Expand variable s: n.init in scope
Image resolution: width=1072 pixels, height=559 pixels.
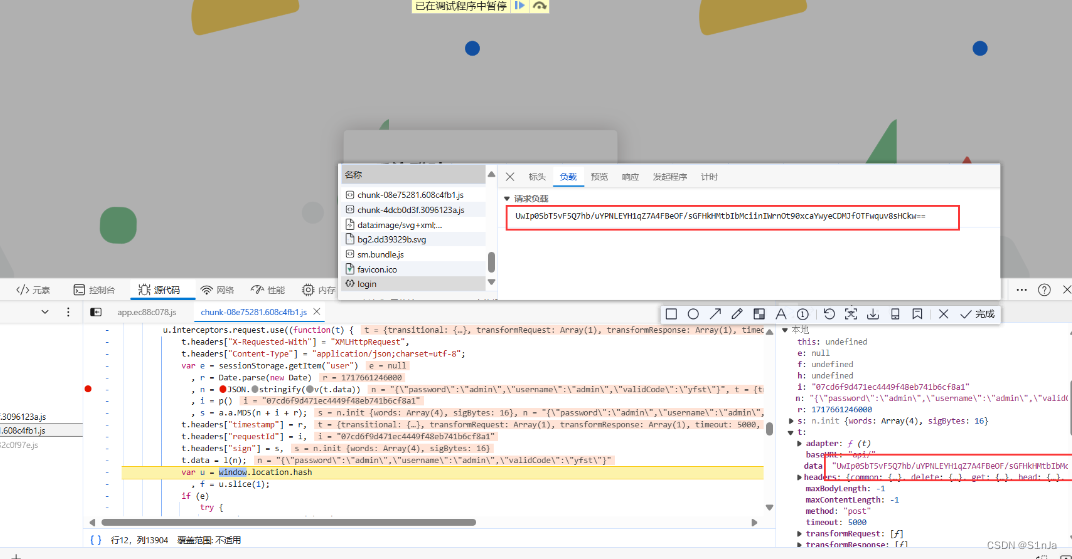(x=792, y=421)
